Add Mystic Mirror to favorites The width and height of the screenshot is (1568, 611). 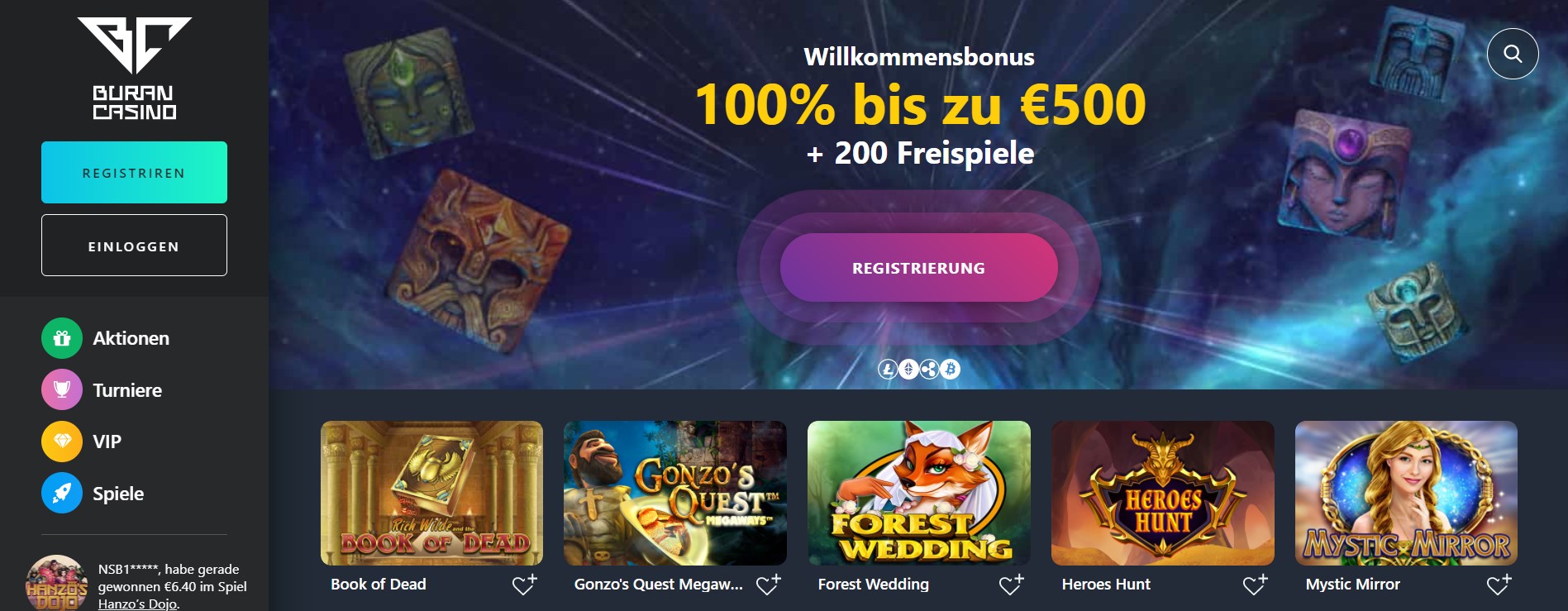1499,585
